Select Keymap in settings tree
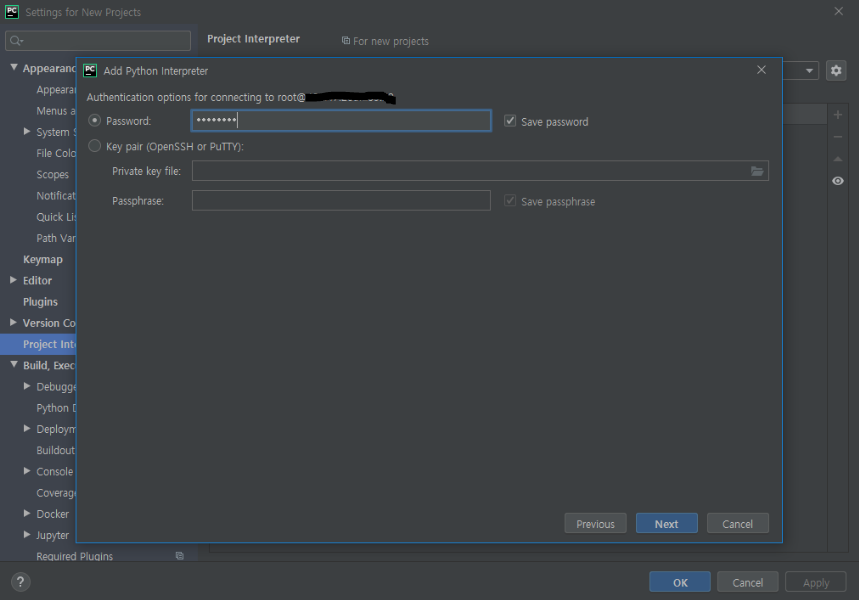The image size is (859, 600). pyautogui.click(x=43, y=259)
